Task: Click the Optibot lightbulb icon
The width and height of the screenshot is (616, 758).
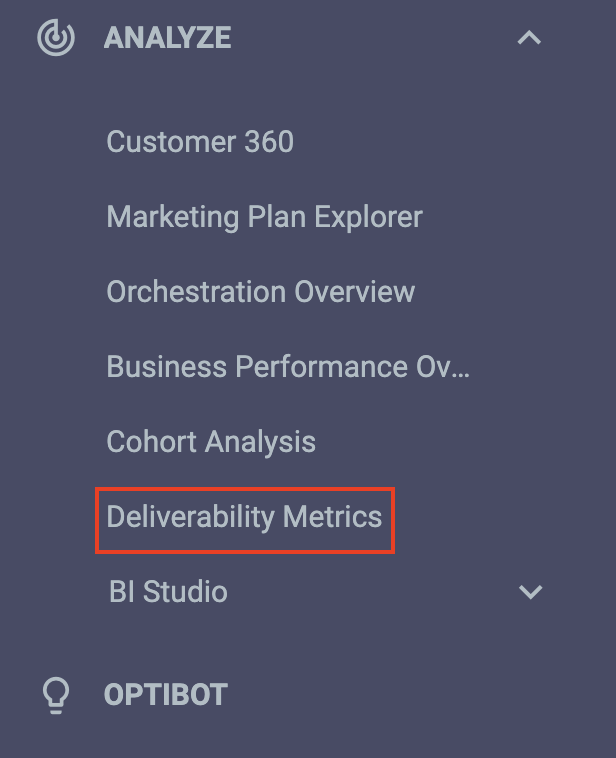Action: (56, 695)
